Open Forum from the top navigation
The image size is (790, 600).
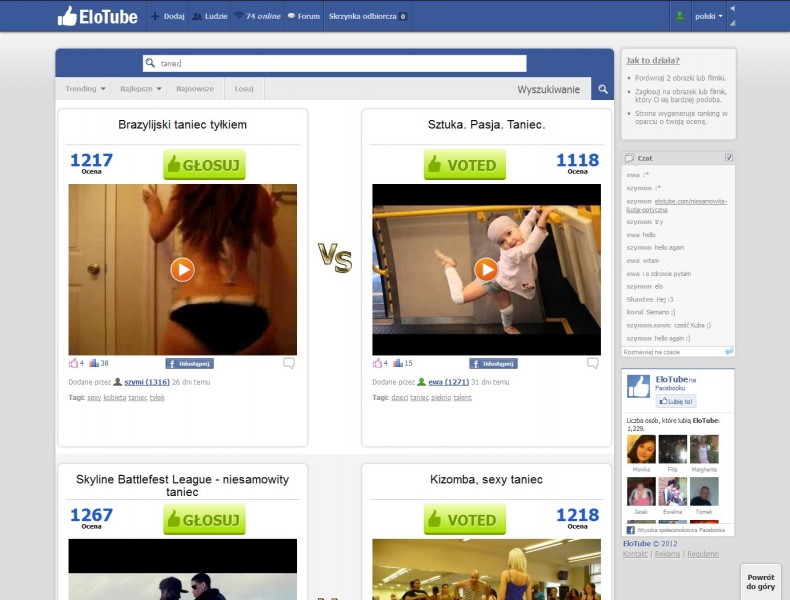coord(303,16)
